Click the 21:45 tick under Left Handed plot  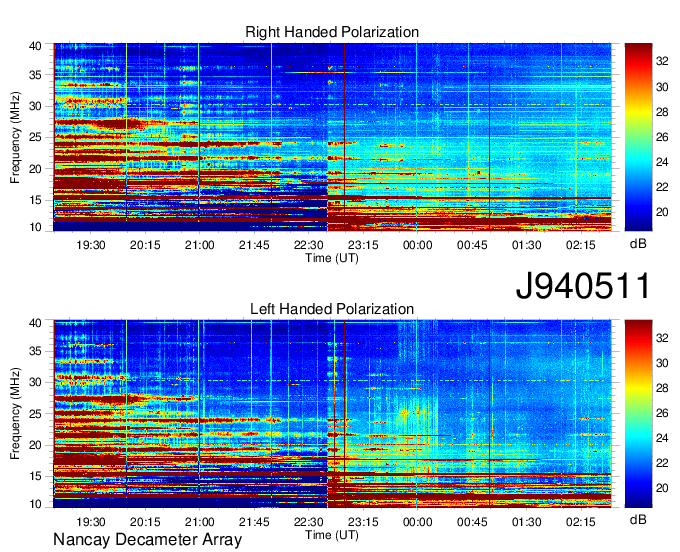254,522
